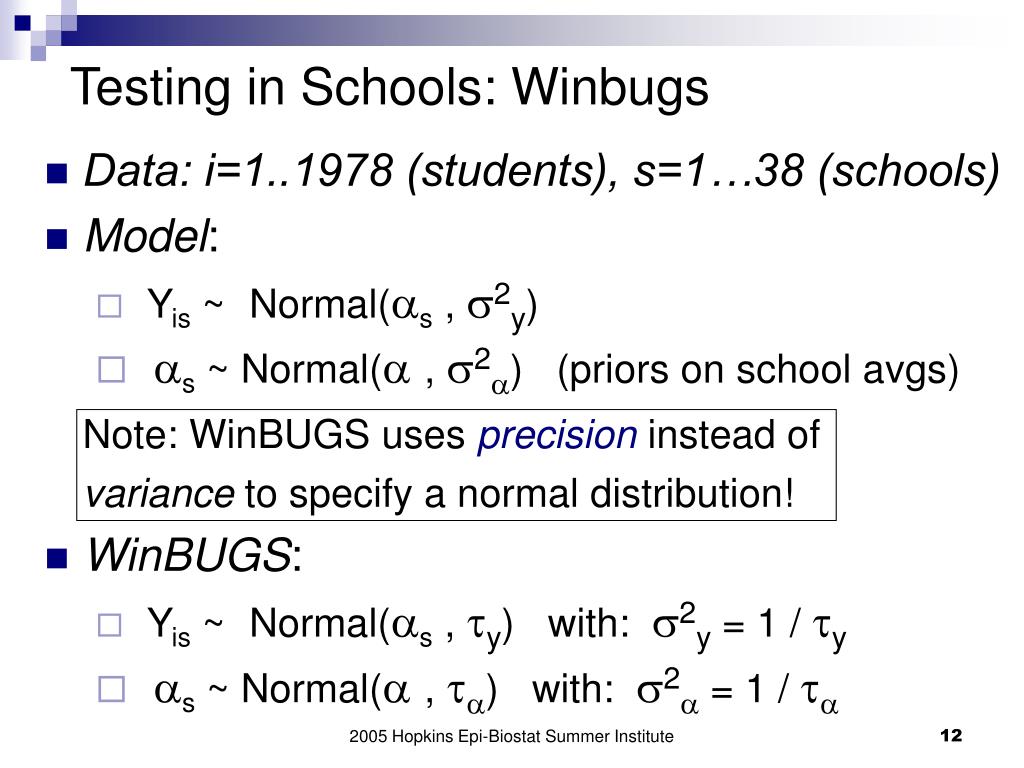
Task: Click the dark blue square in the top-left decoration
Action: pos(23,23)
